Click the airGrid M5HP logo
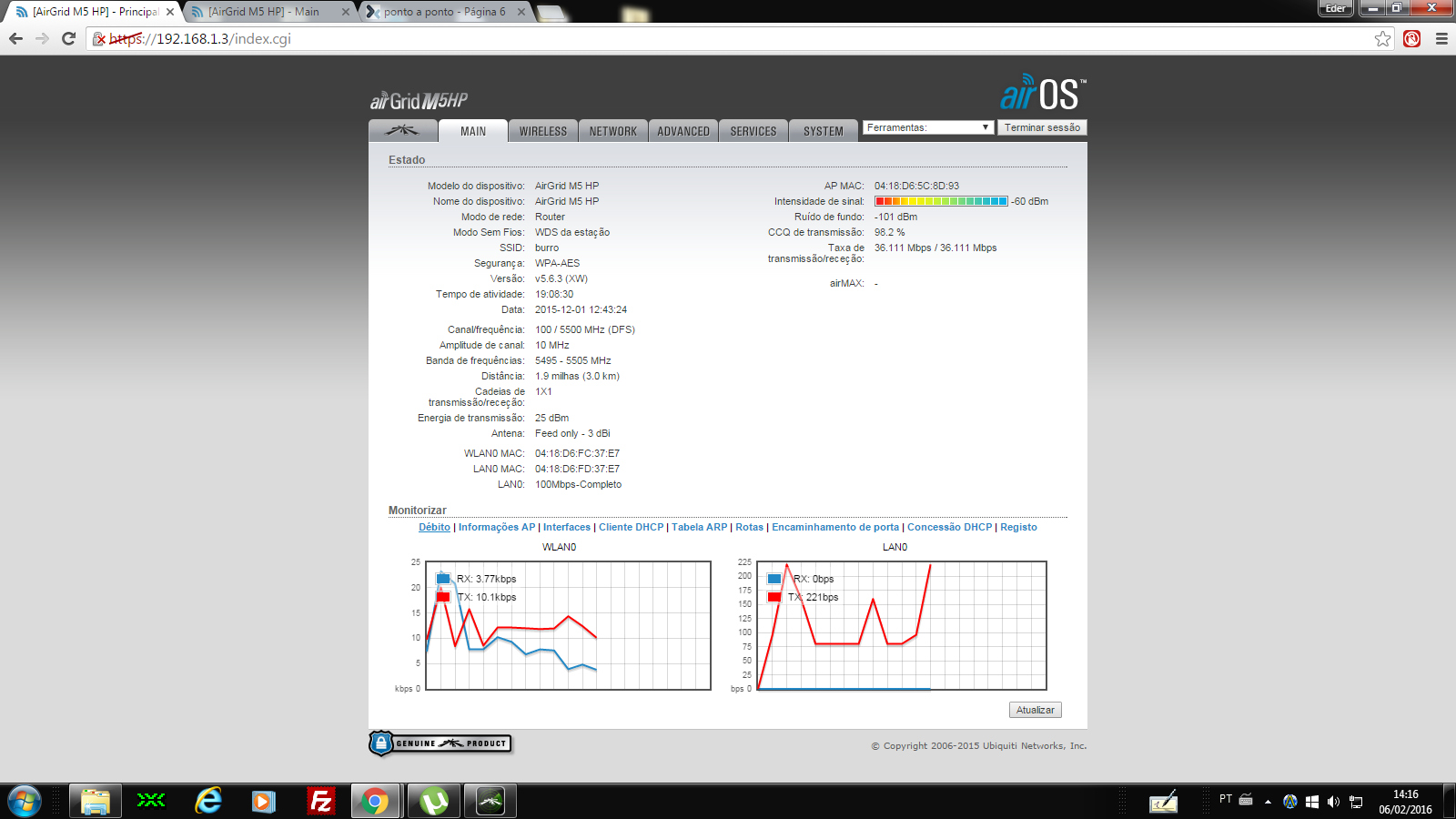 pyautogui.click(x=419, y=100)
